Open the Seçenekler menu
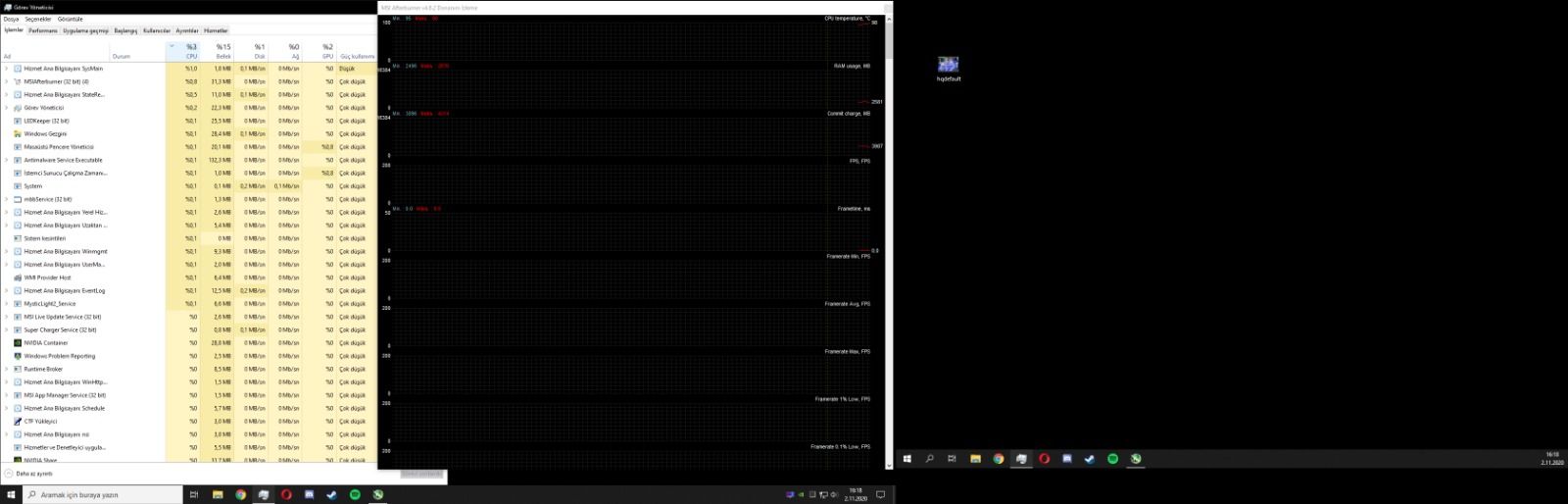 click(x=38, y=19)
